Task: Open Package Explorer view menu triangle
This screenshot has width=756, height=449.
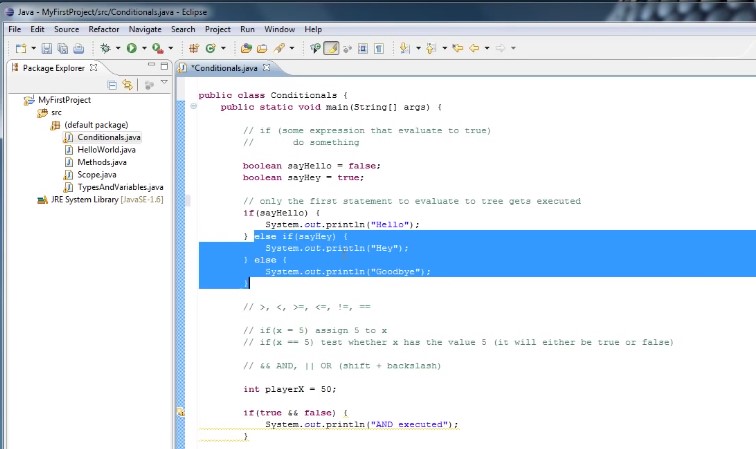Action: (x=164, y=84)
